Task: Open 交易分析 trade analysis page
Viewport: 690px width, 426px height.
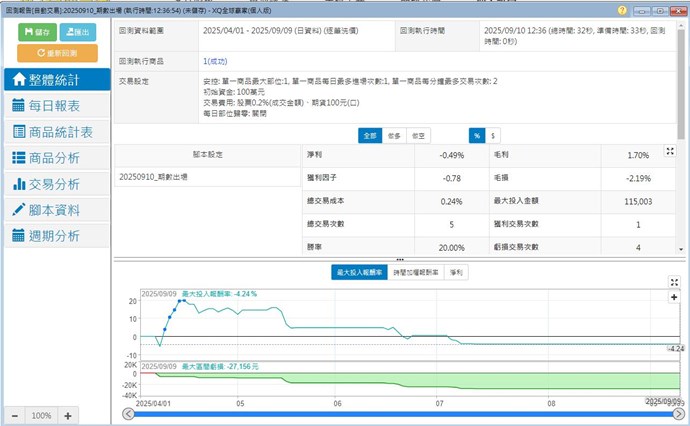Action: 55,183
